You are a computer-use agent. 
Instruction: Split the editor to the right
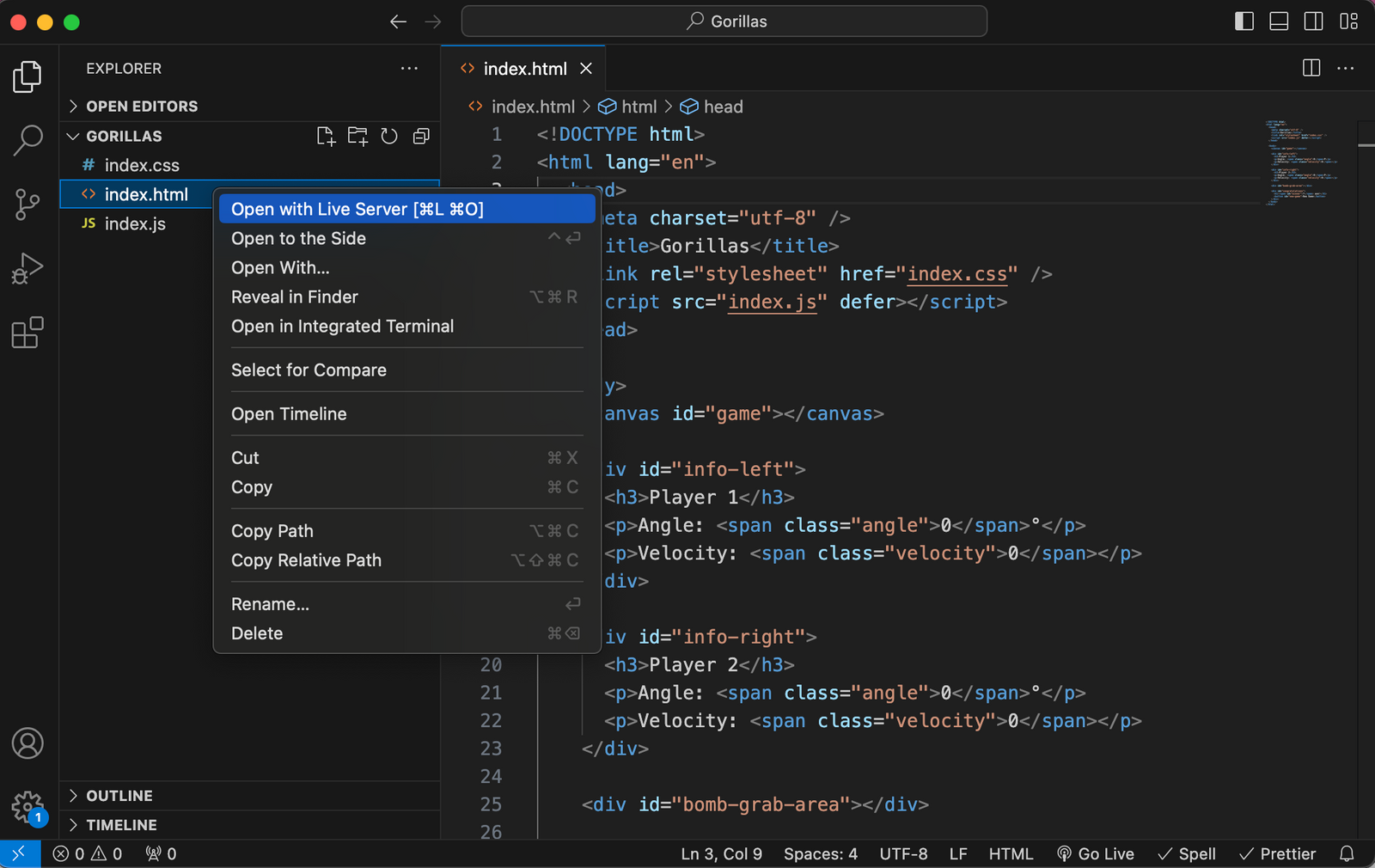tap(1311, 68)
